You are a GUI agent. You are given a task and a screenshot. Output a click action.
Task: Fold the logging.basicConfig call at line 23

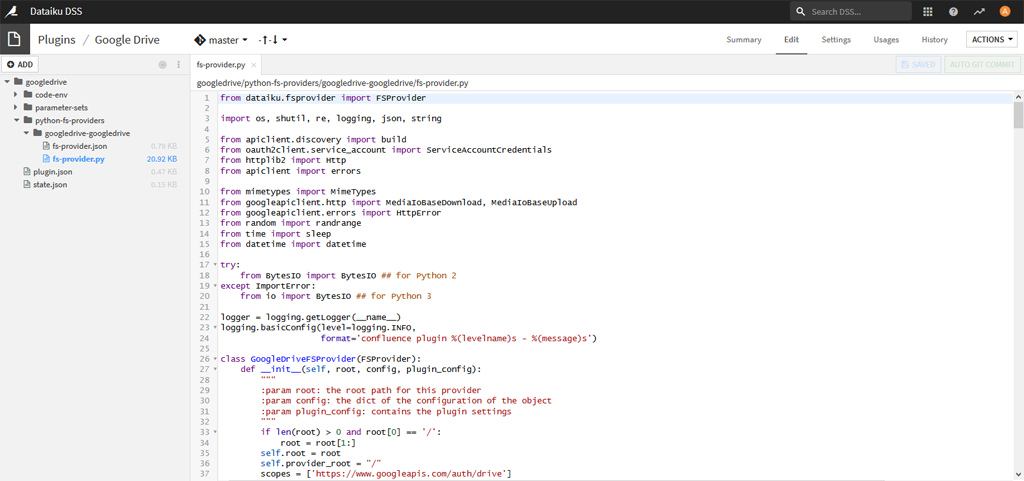point(215,328)
